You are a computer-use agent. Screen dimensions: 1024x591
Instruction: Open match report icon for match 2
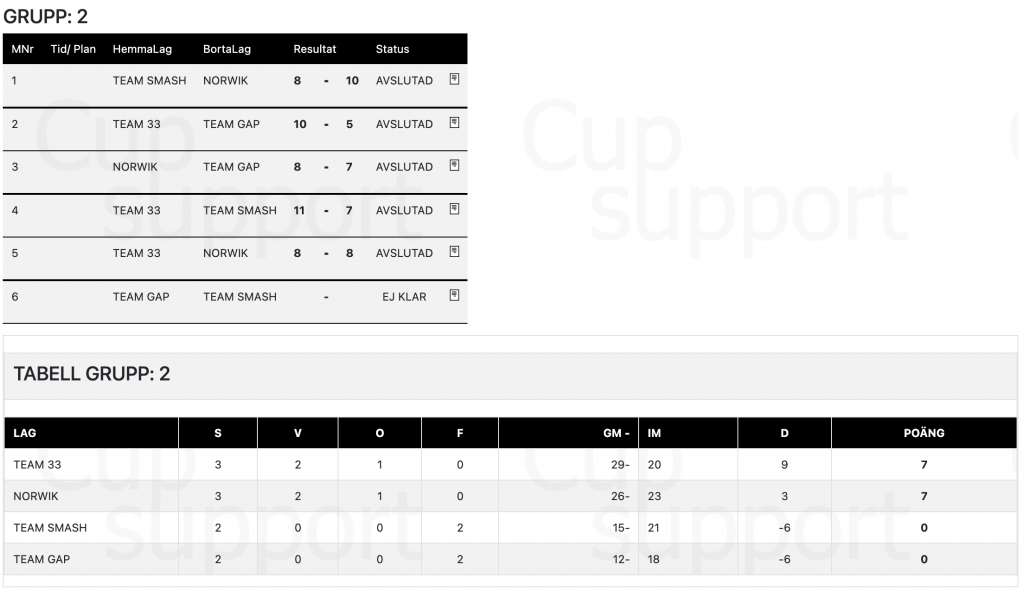tap(455, 123)
